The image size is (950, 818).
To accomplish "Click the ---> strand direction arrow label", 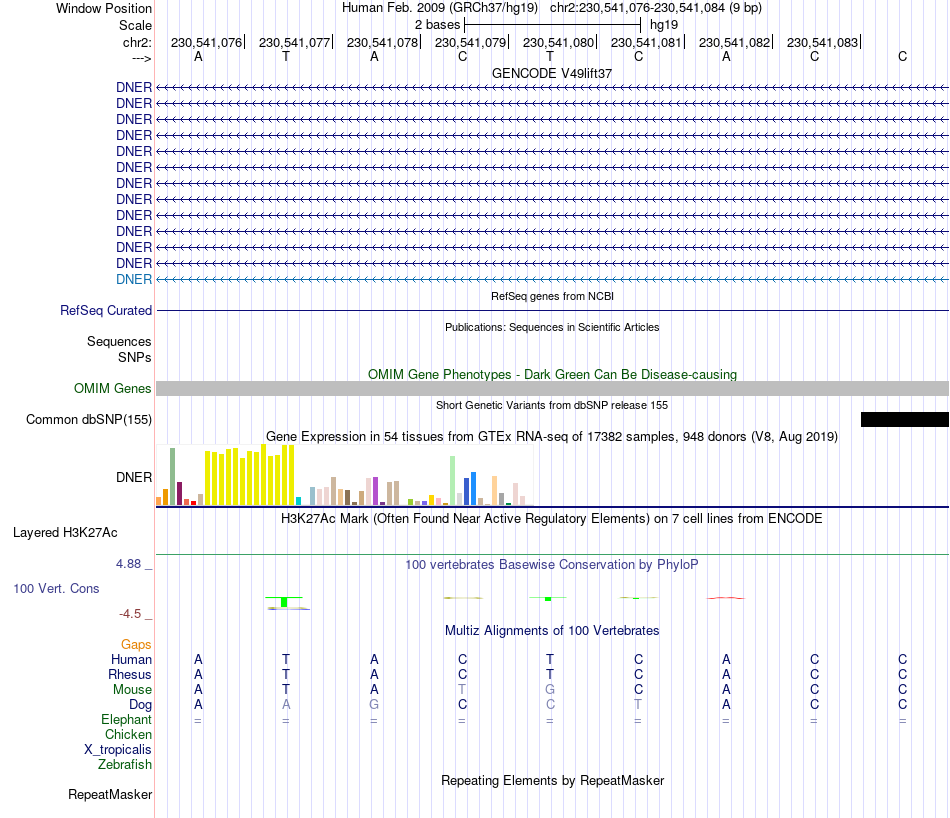I will (142, 58).
